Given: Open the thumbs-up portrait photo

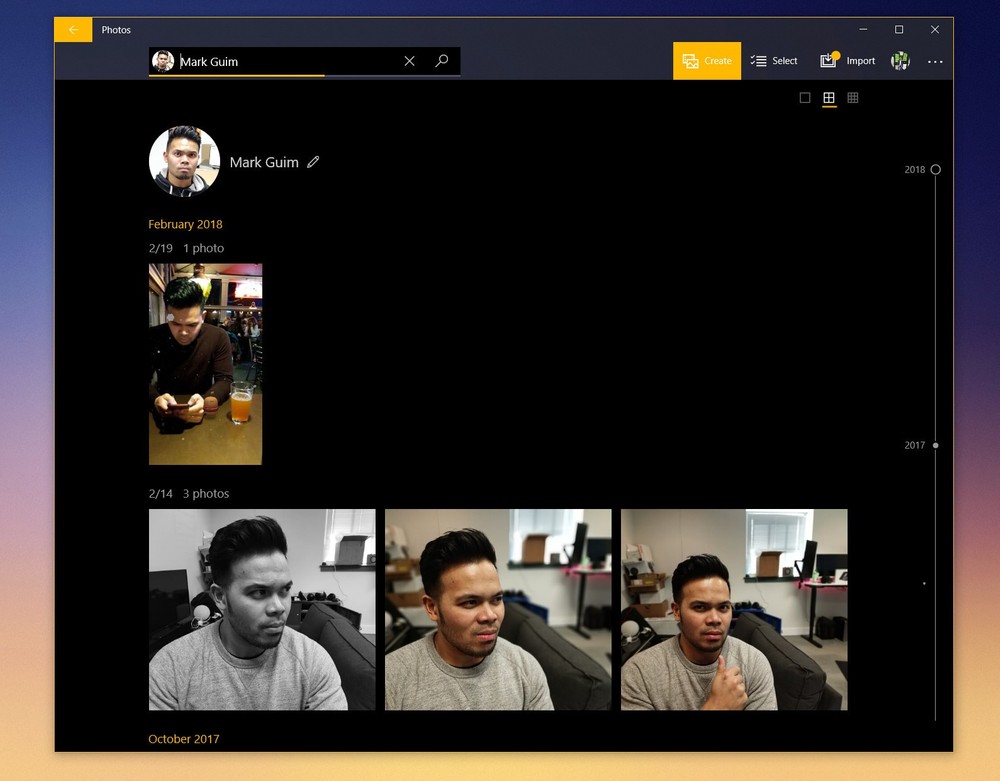Looking at the screenshot, I should (x=734, y=610).
